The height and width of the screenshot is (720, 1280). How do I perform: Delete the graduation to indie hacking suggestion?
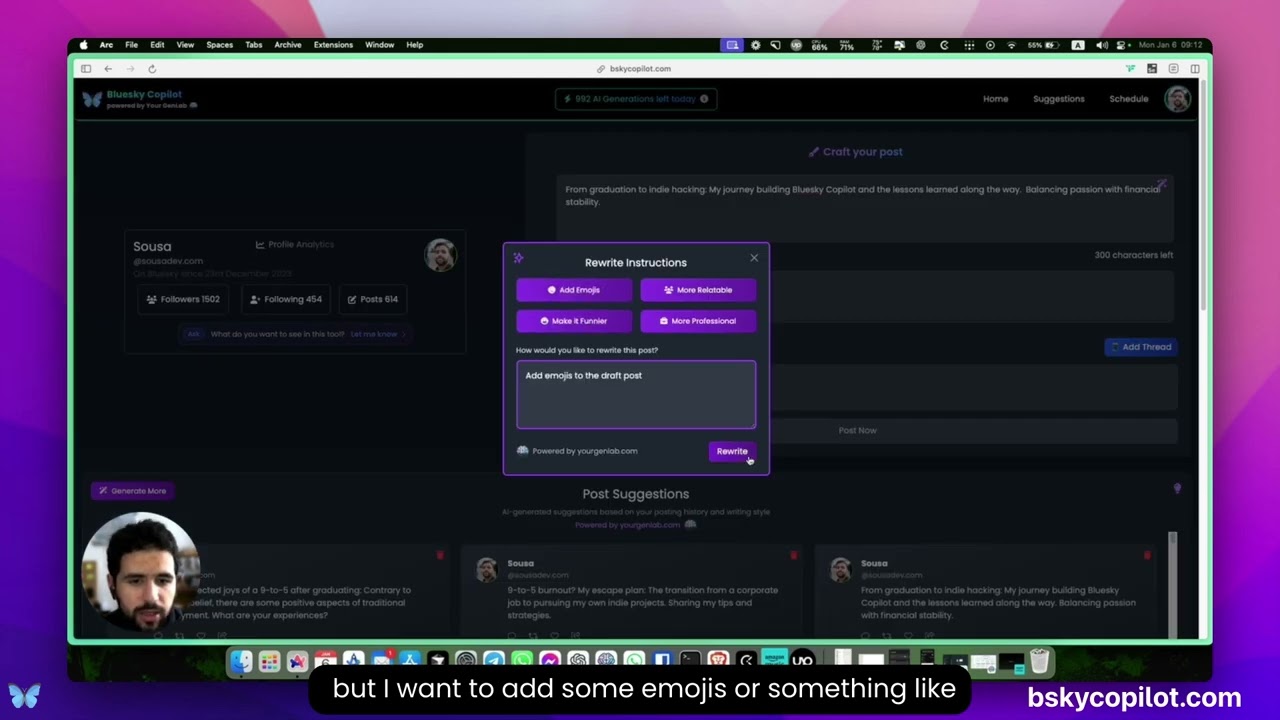point(1147,555)
